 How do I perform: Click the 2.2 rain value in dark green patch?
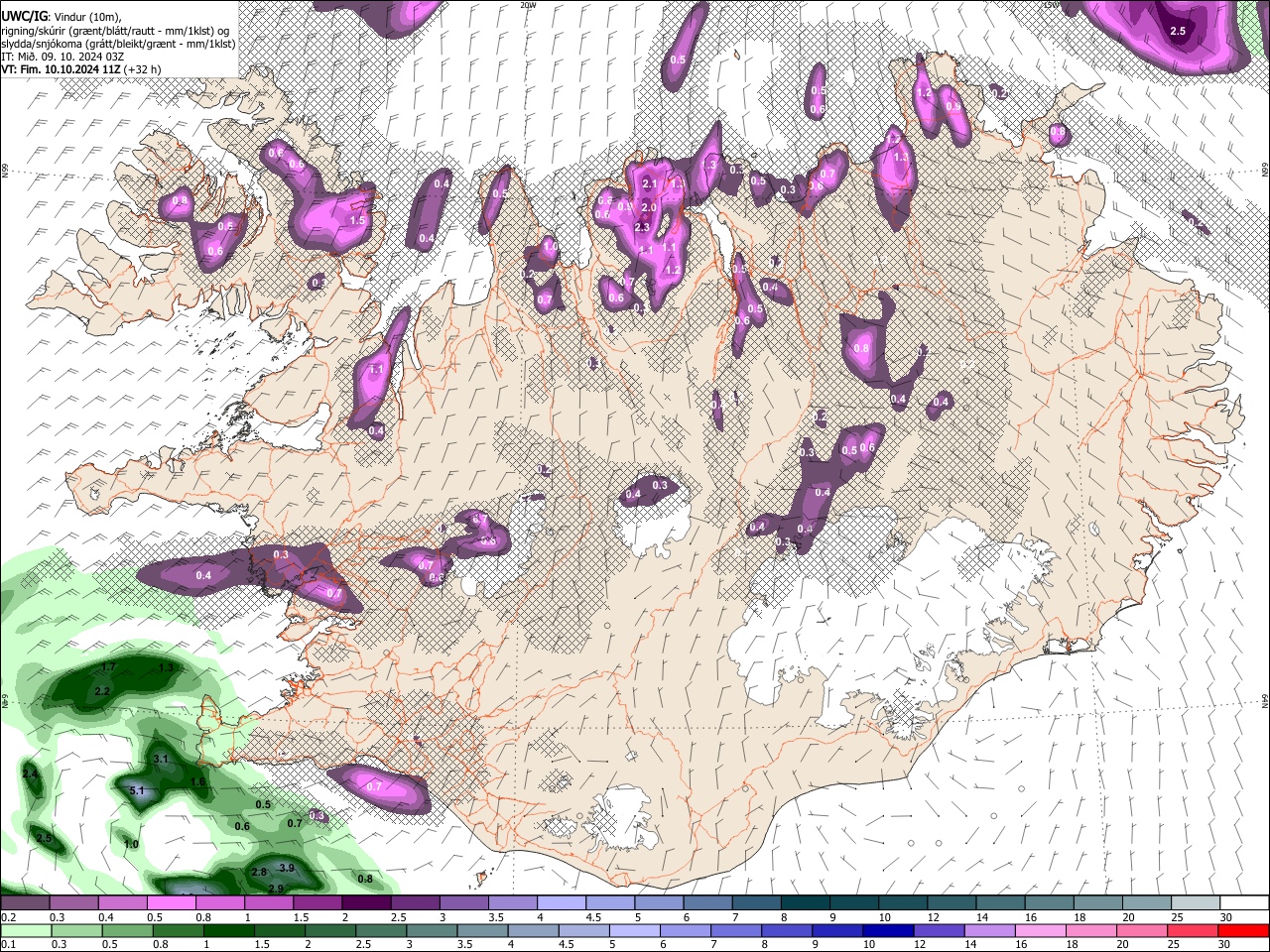(102, 691)
